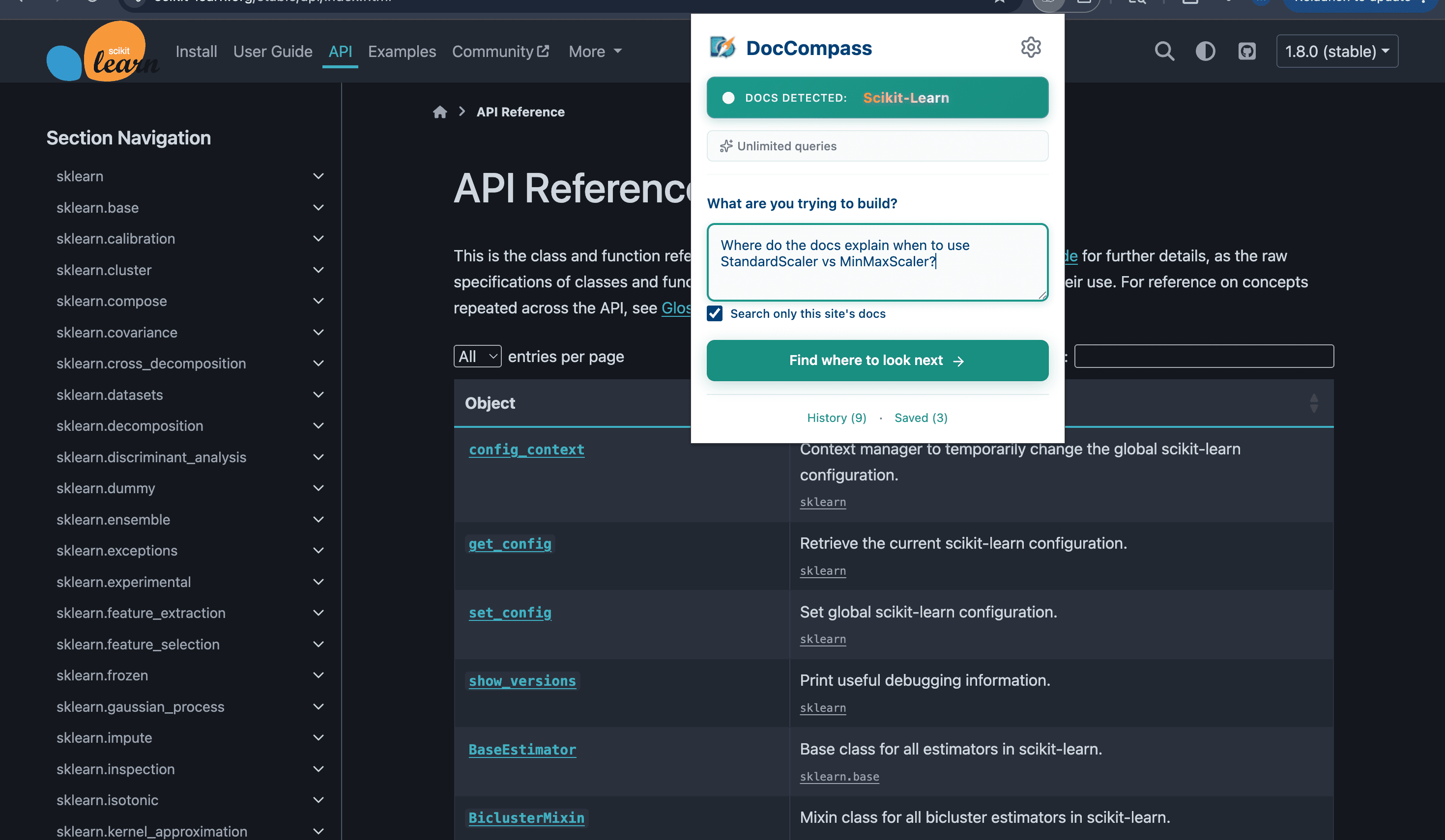Screen dimensions: 1445x840
Task: Open the entries per page dropdown showing All
Action: point(477,356)
